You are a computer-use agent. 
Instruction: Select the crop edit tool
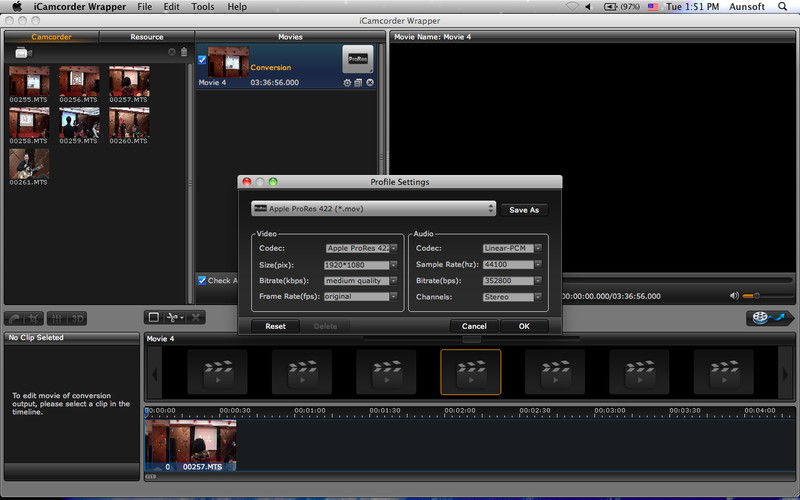tap(34, 319)
